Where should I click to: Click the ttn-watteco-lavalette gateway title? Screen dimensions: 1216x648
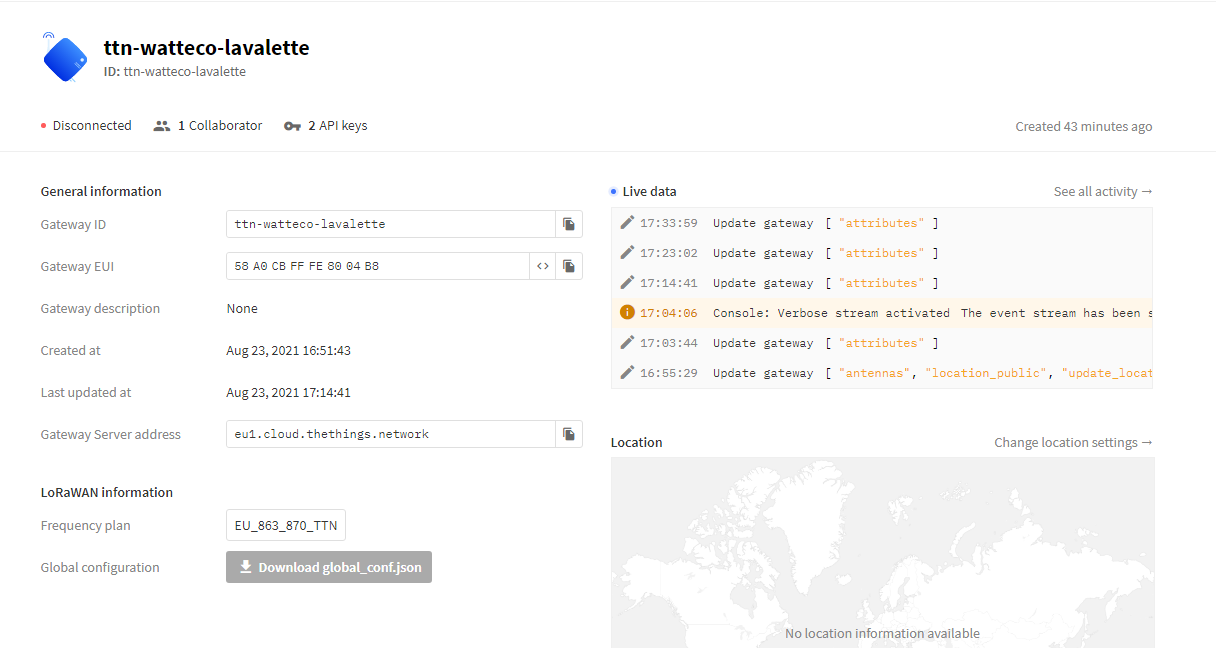207,48
